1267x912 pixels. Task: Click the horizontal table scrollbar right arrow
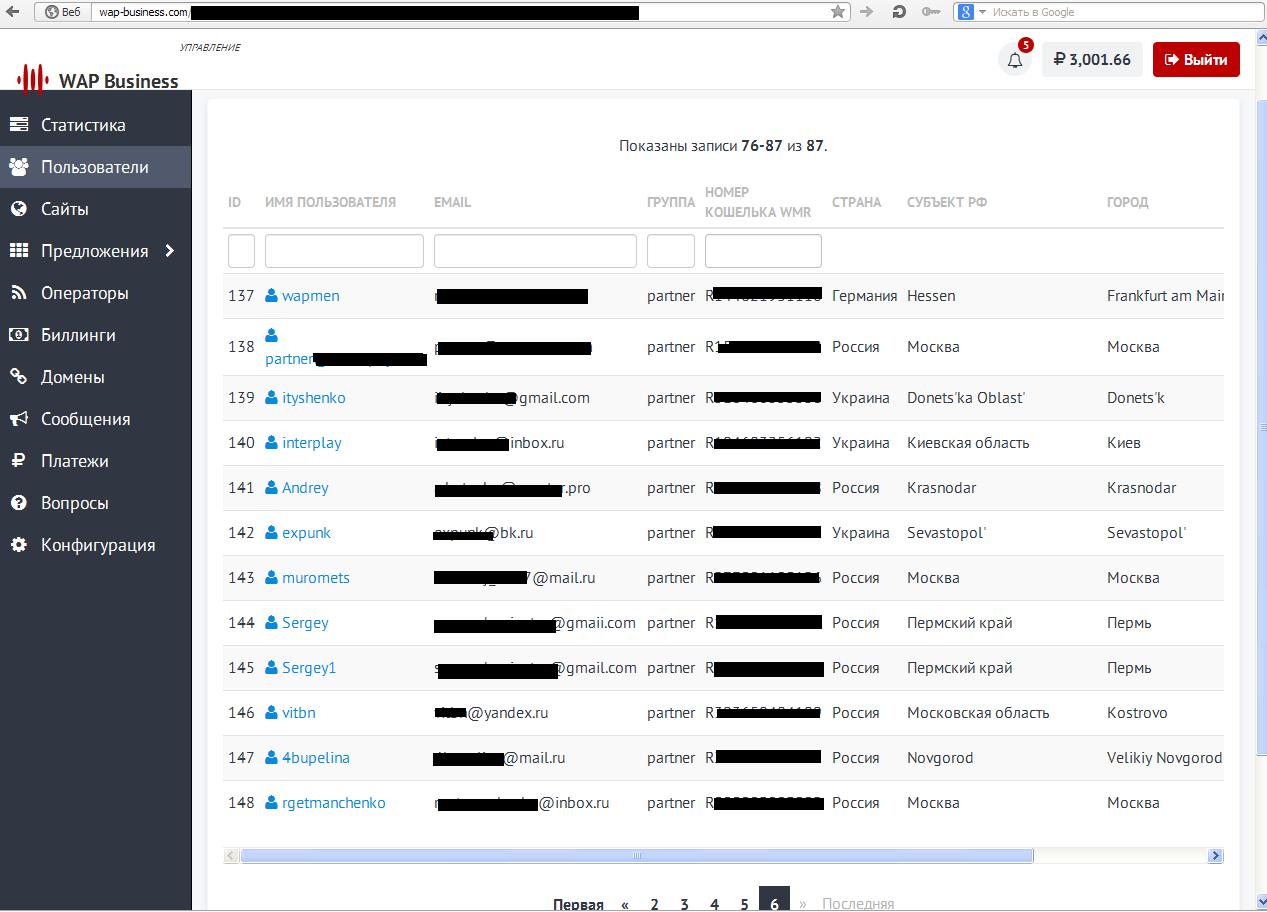[1215, 856]
